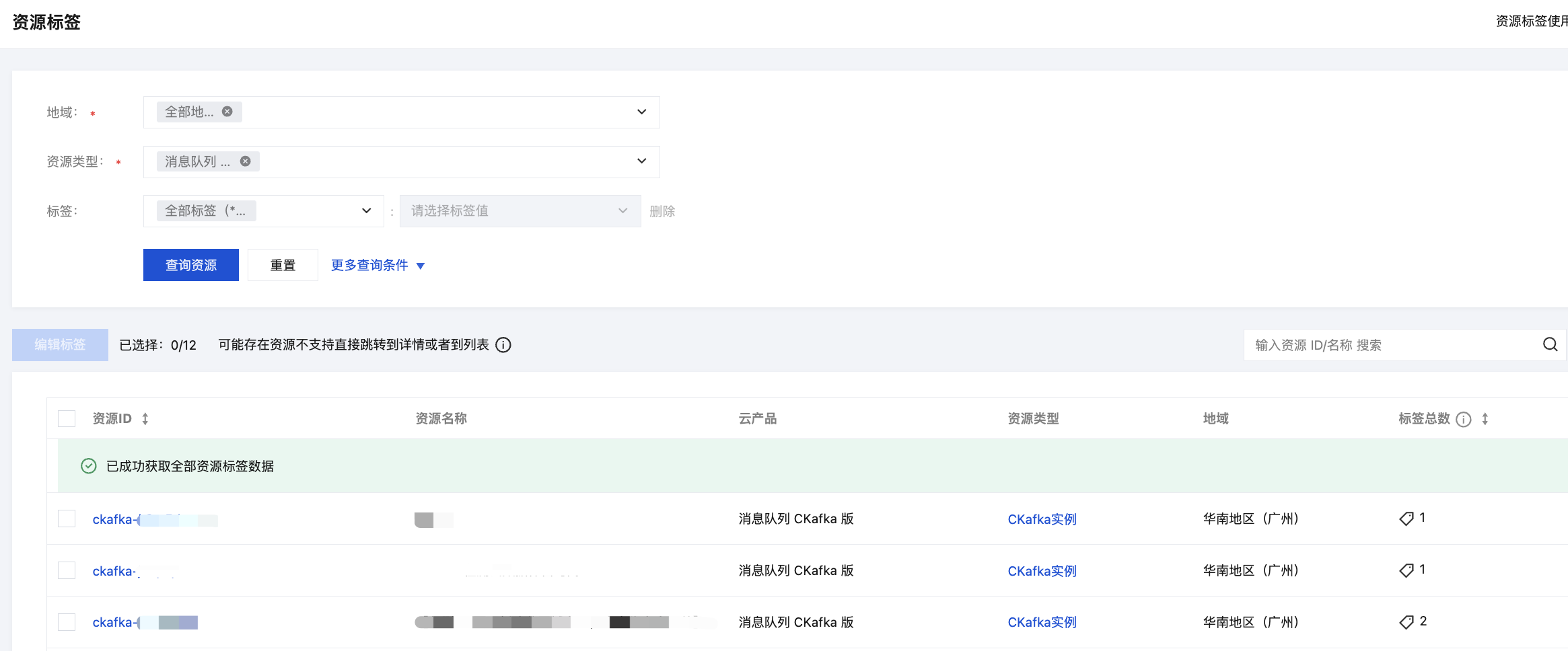Remove the 消息队列 resource type chip
Viewport: 1568px width, 651px height.
click(246, 161)
